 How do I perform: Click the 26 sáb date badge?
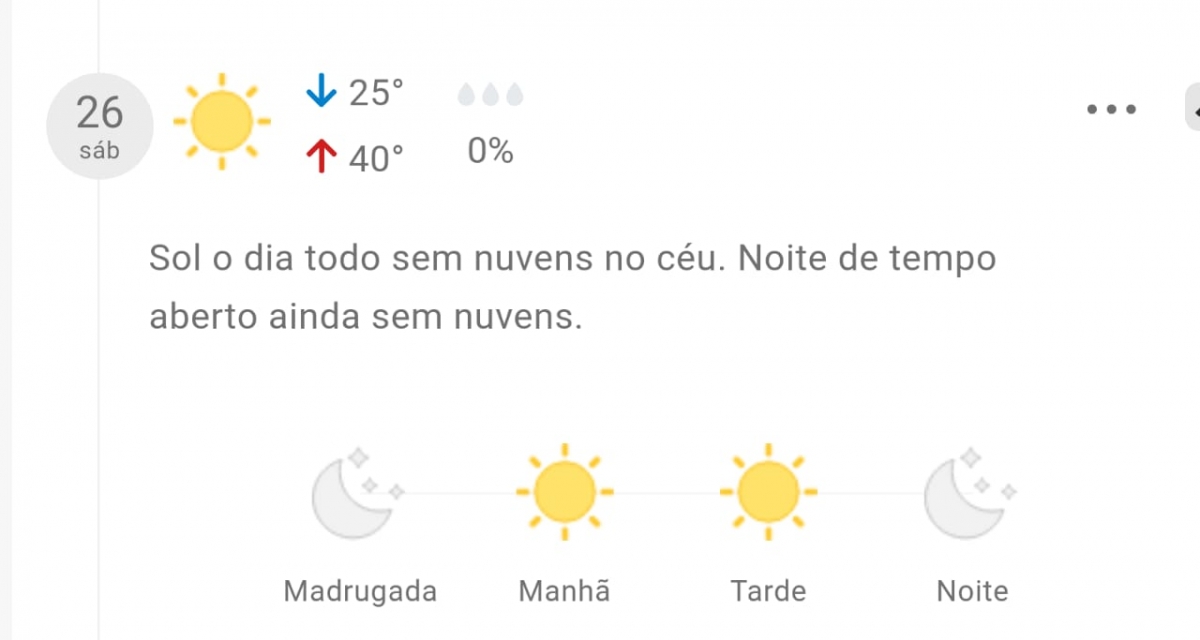click(x=99, y=125)
